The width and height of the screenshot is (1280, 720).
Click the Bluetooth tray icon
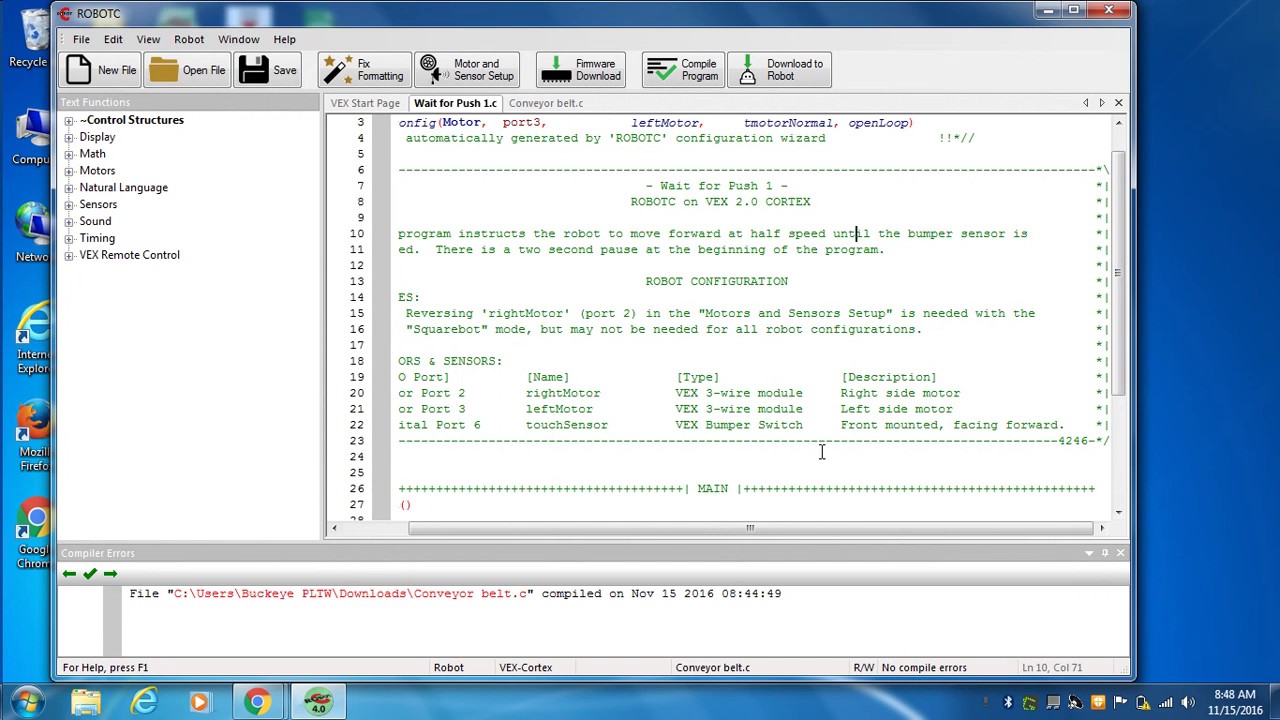(1008, 703)
